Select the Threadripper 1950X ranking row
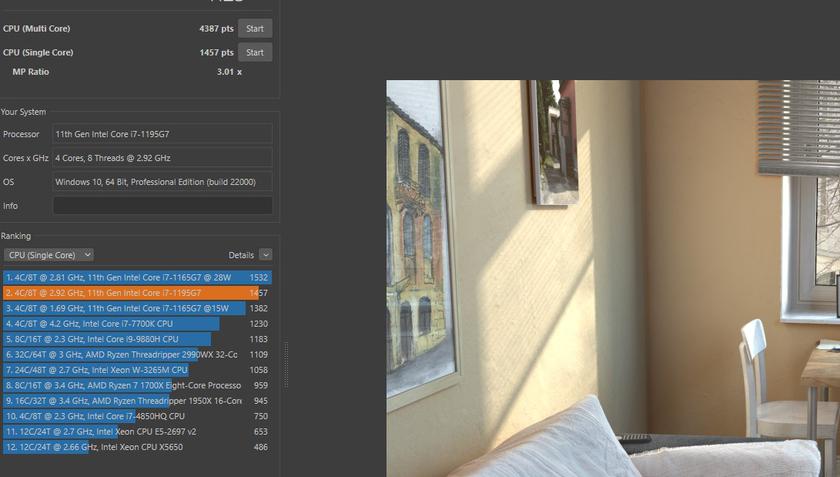 (x=136, y=401)
